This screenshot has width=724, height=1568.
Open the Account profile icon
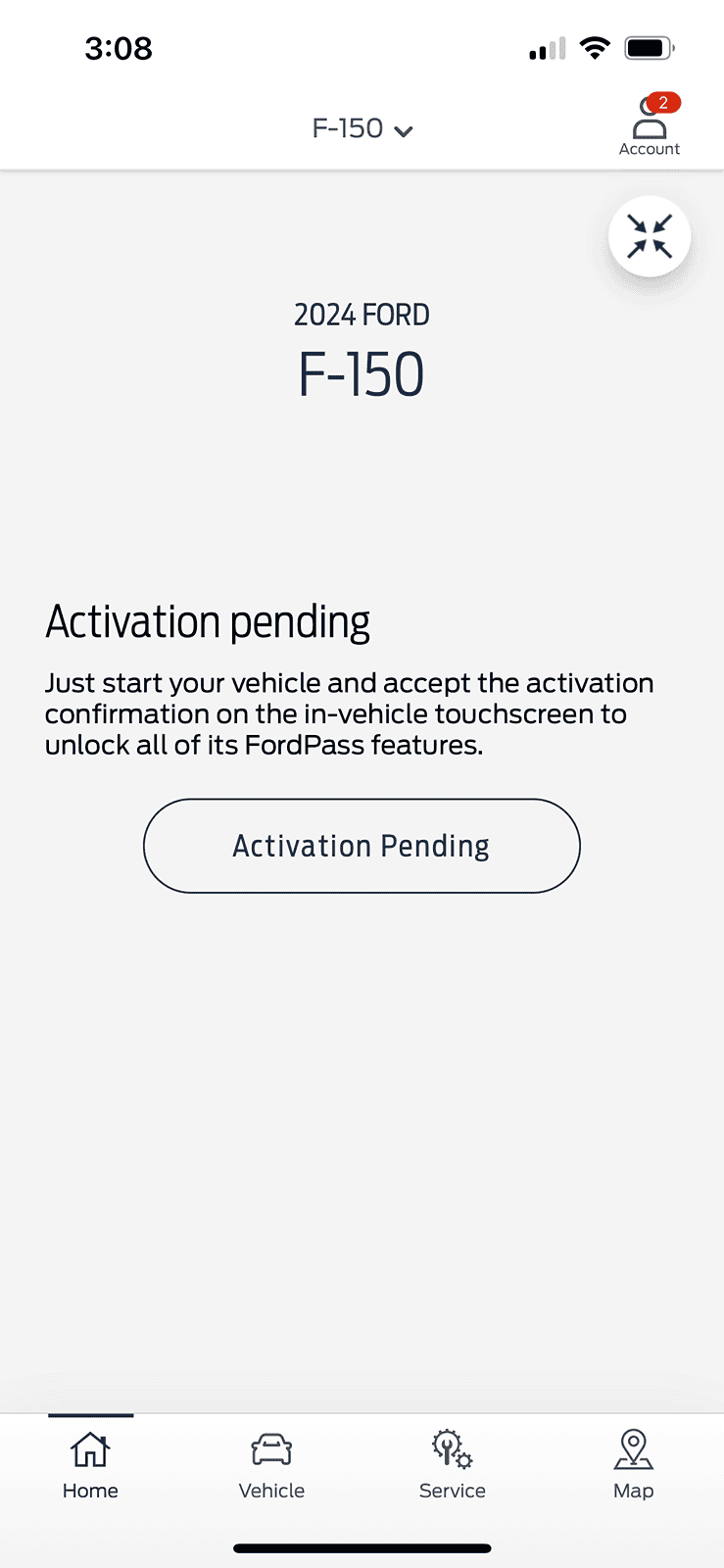click(x=649, y=124)
